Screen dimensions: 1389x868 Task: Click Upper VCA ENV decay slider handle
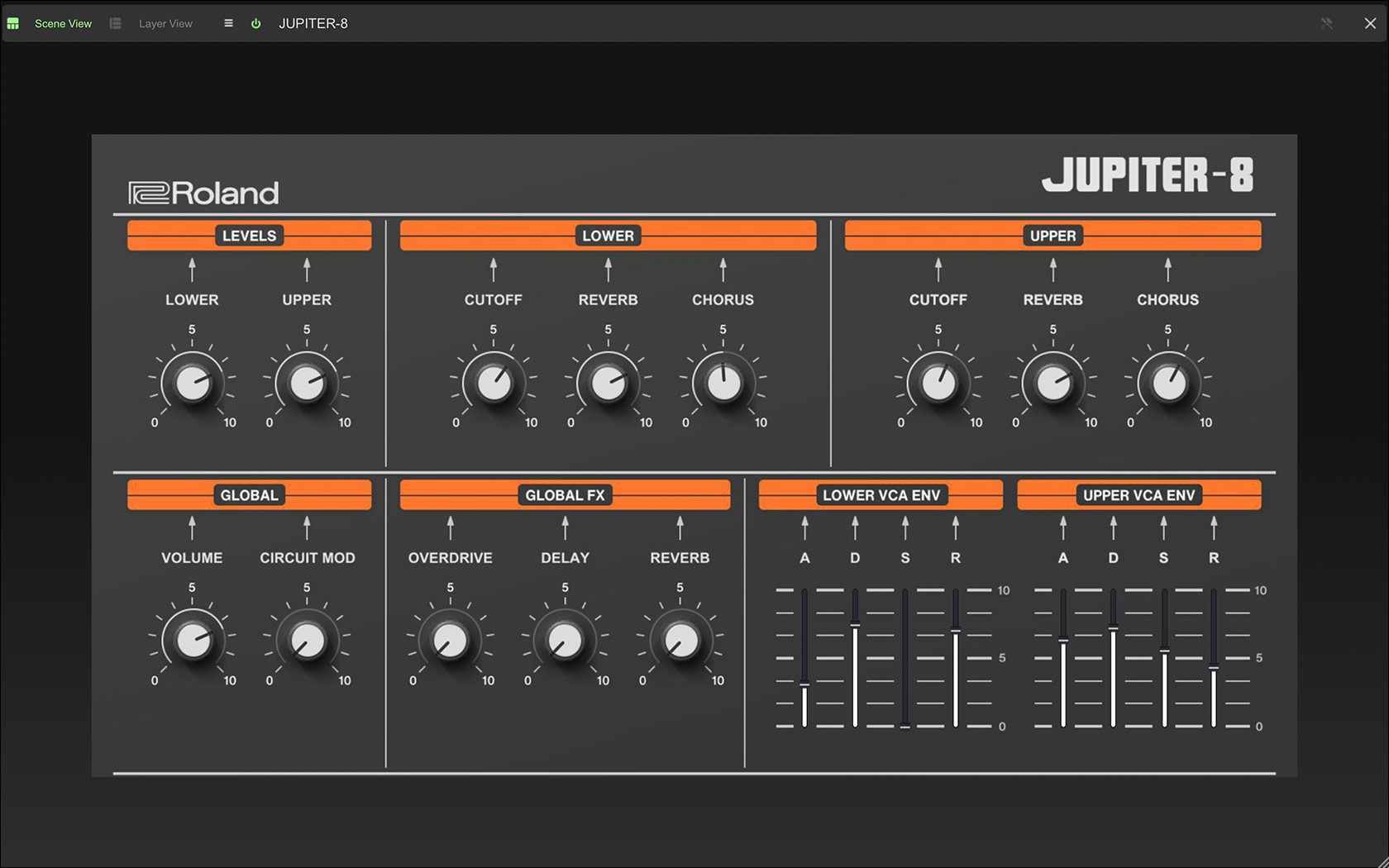click(x=1114, y=629)
